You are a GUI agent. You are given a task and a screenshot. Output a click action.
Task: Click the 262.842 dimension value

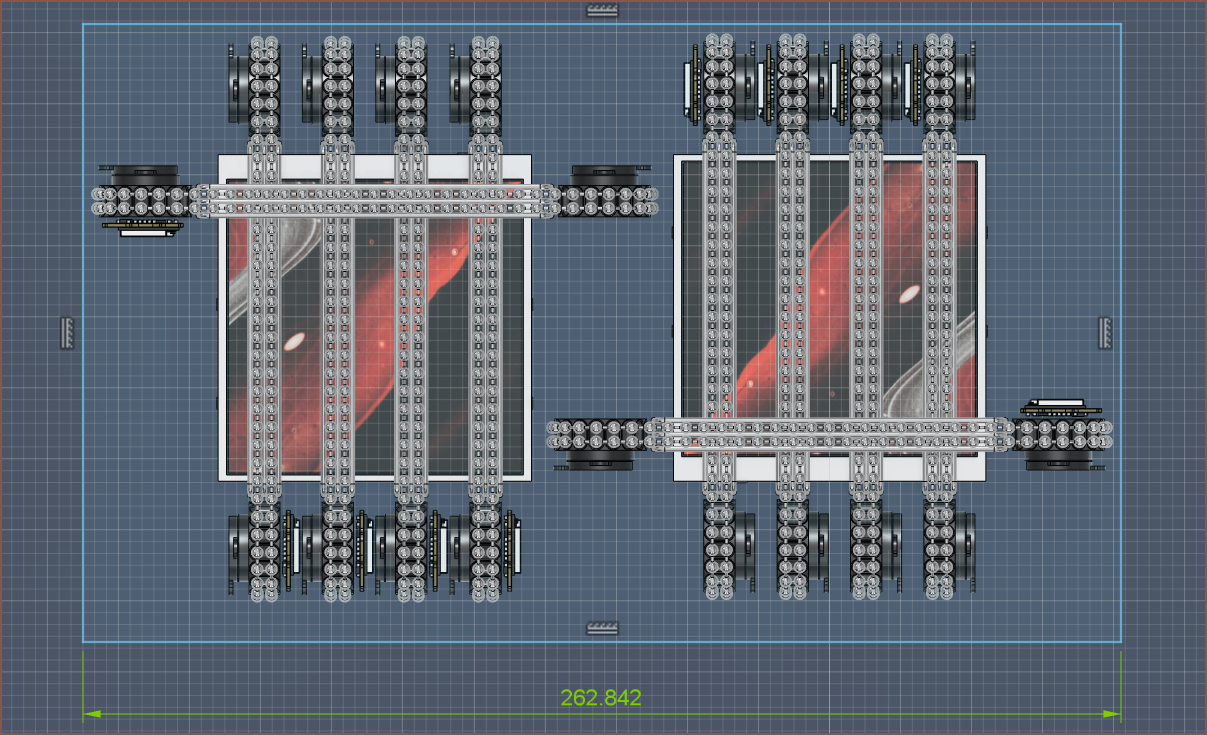(x=601, y=698)
